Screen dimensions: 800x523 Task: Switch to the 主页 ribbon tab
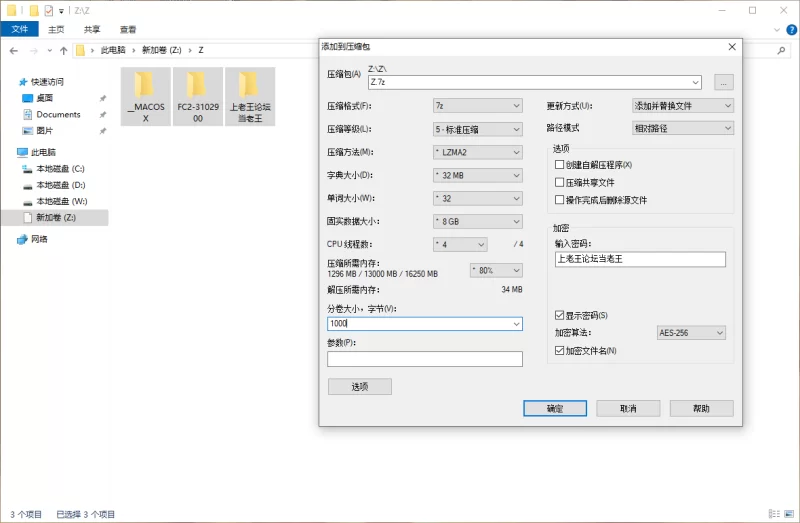pos(56,30)
